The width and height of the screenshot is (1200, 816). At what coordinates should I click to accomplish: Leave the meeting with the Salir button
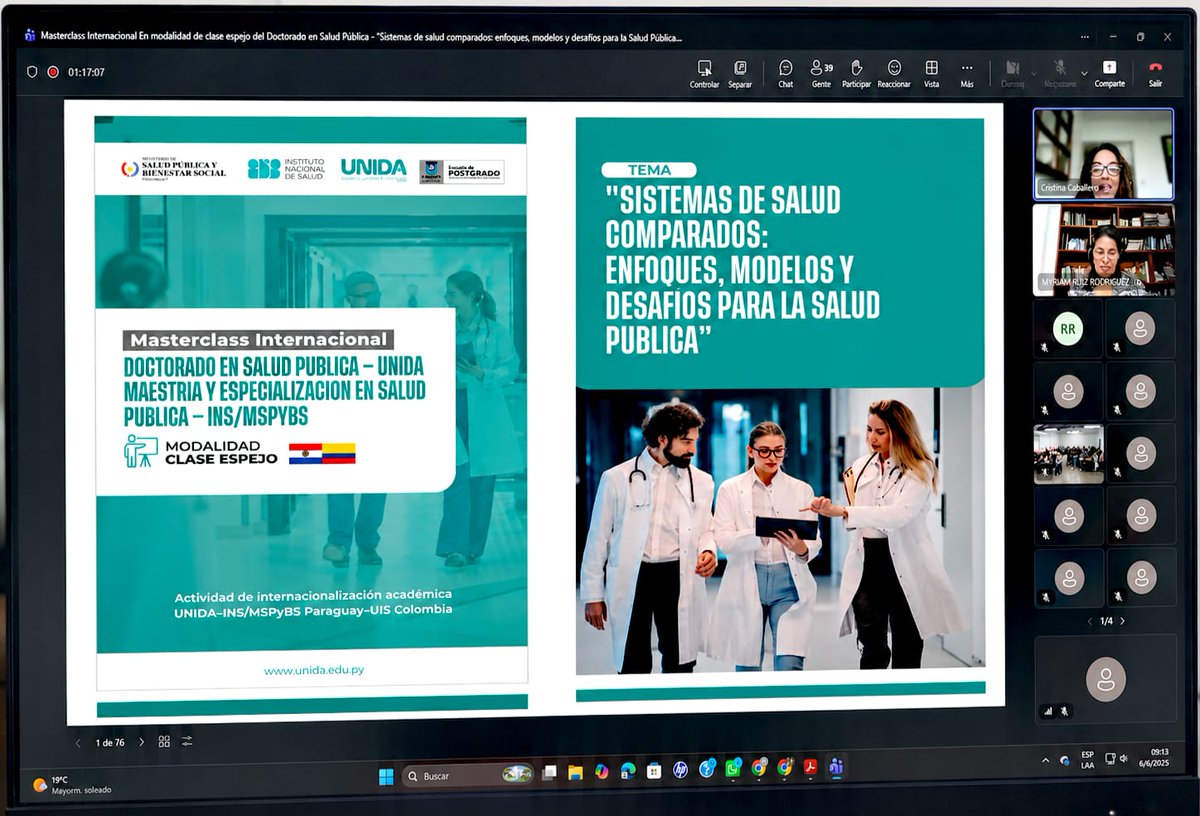[x=1155, y=73]
